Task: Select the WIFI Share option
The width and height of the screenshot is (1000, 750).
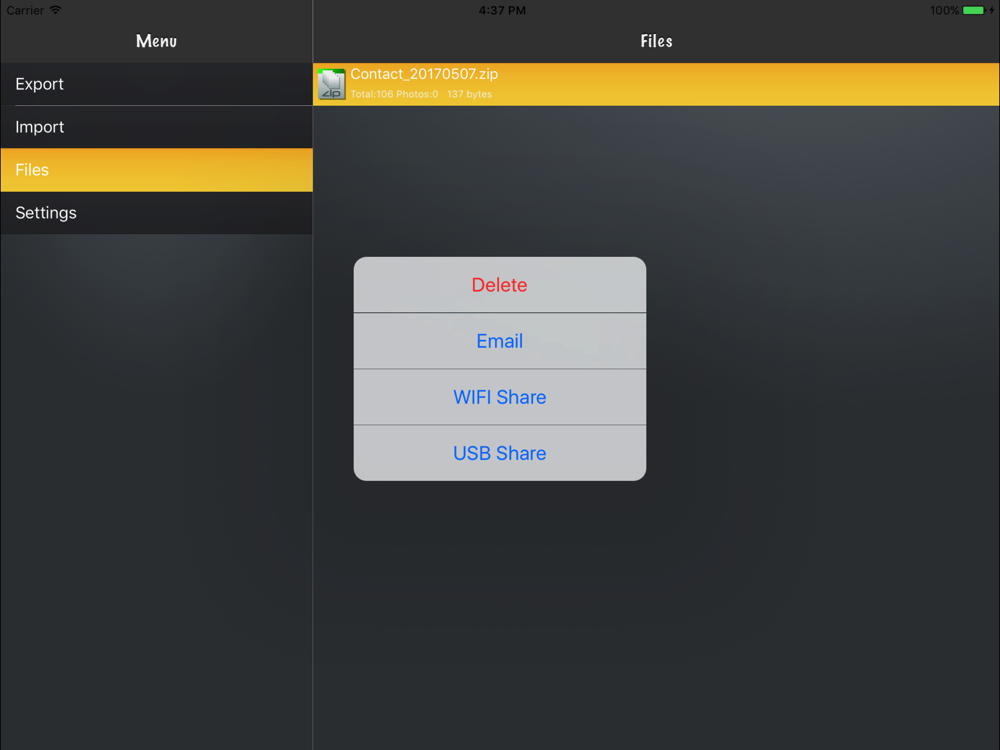Action: click(499, 397)
